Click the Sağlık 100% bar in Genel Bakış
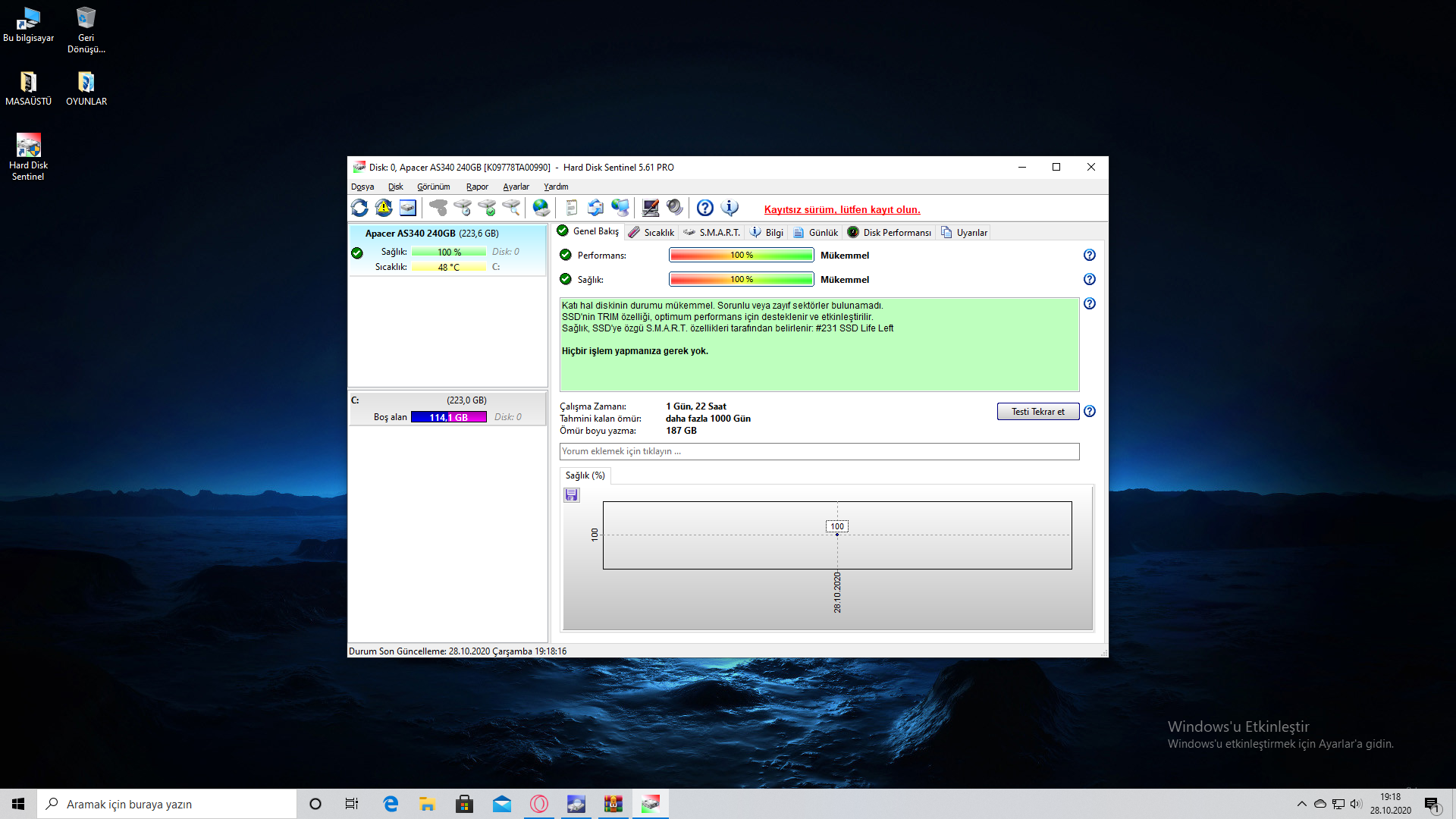 742,280
